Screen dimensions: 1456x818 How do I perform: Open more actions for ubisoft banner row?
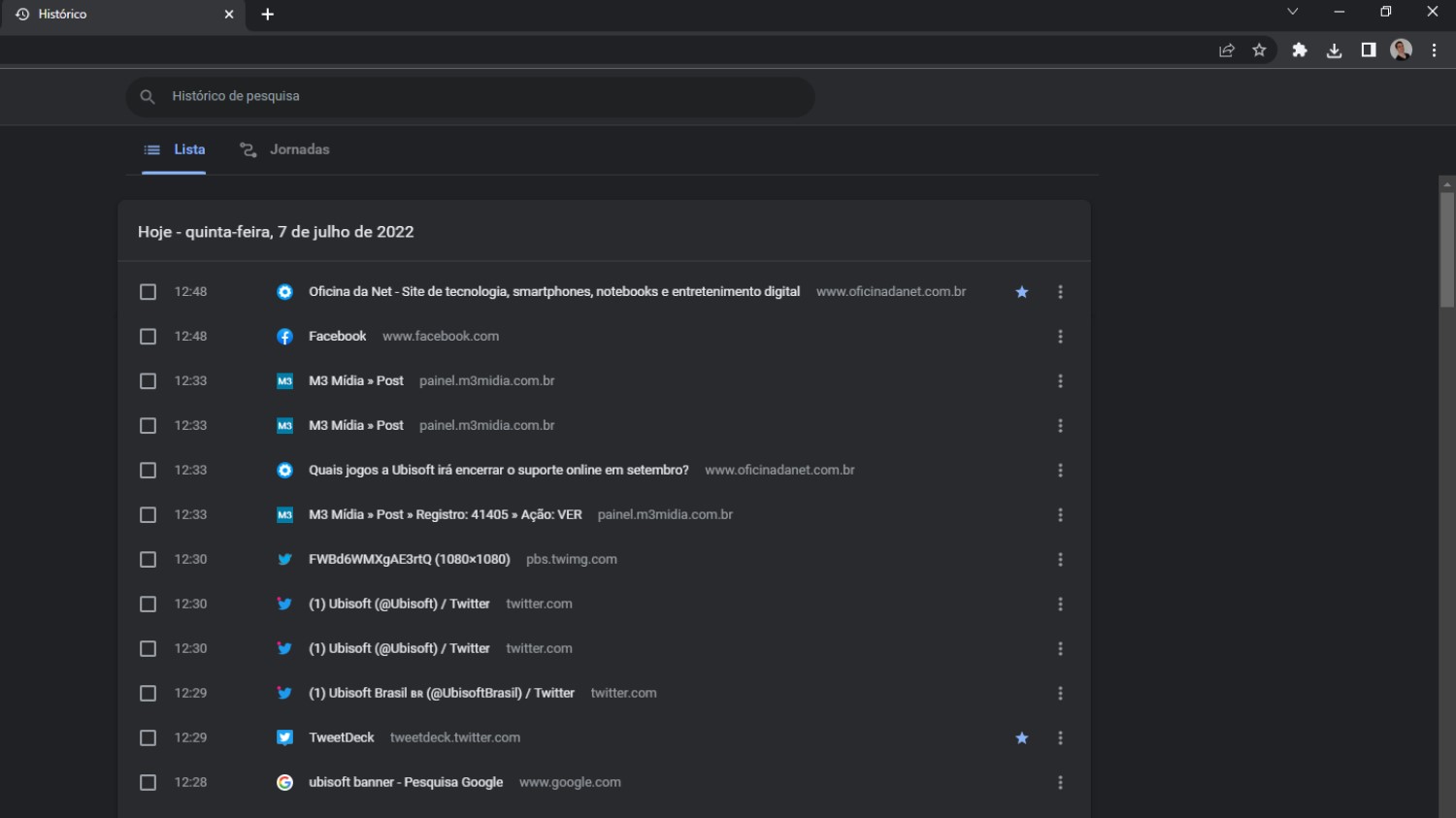[1060, 783]
